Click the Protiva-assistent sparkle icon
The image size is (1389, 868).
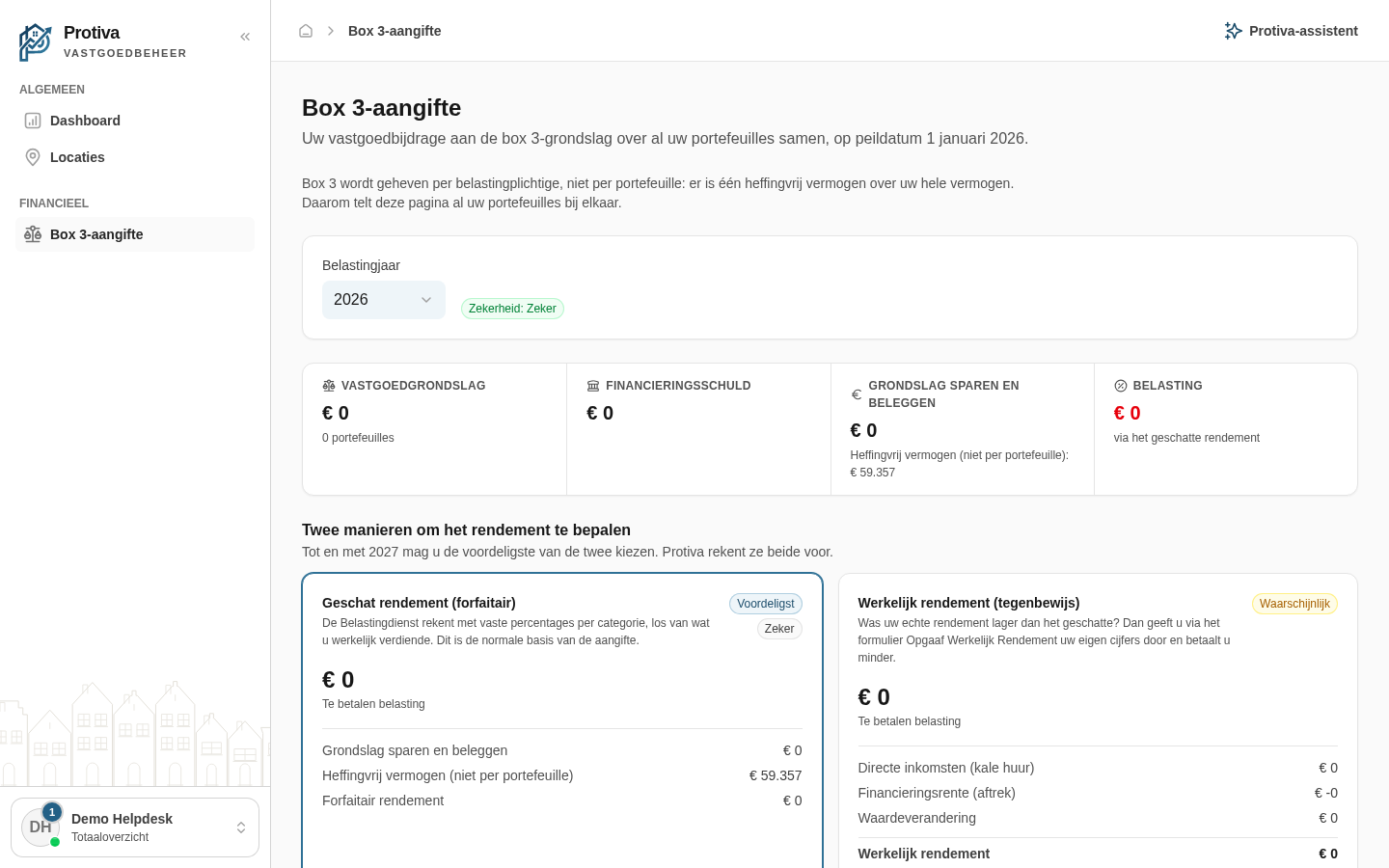[1233, 31]
